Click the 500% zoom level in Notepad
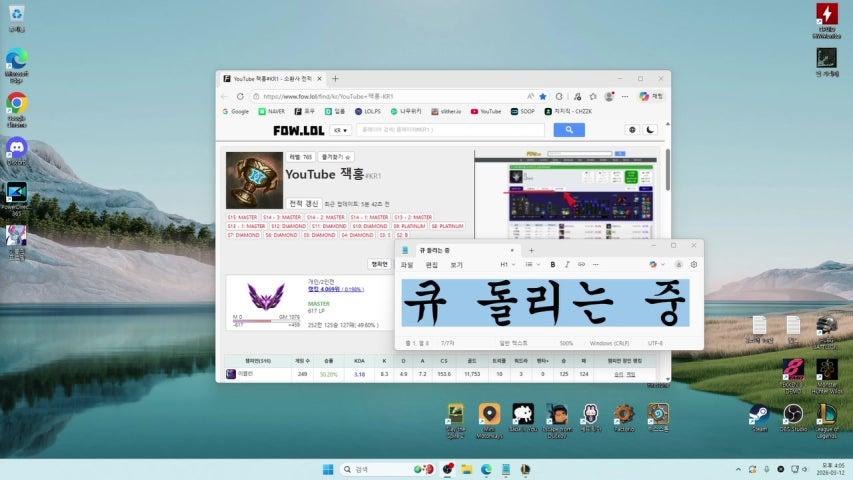The height and width of the screenshot is (480, 853). click(x=566, y=343)
